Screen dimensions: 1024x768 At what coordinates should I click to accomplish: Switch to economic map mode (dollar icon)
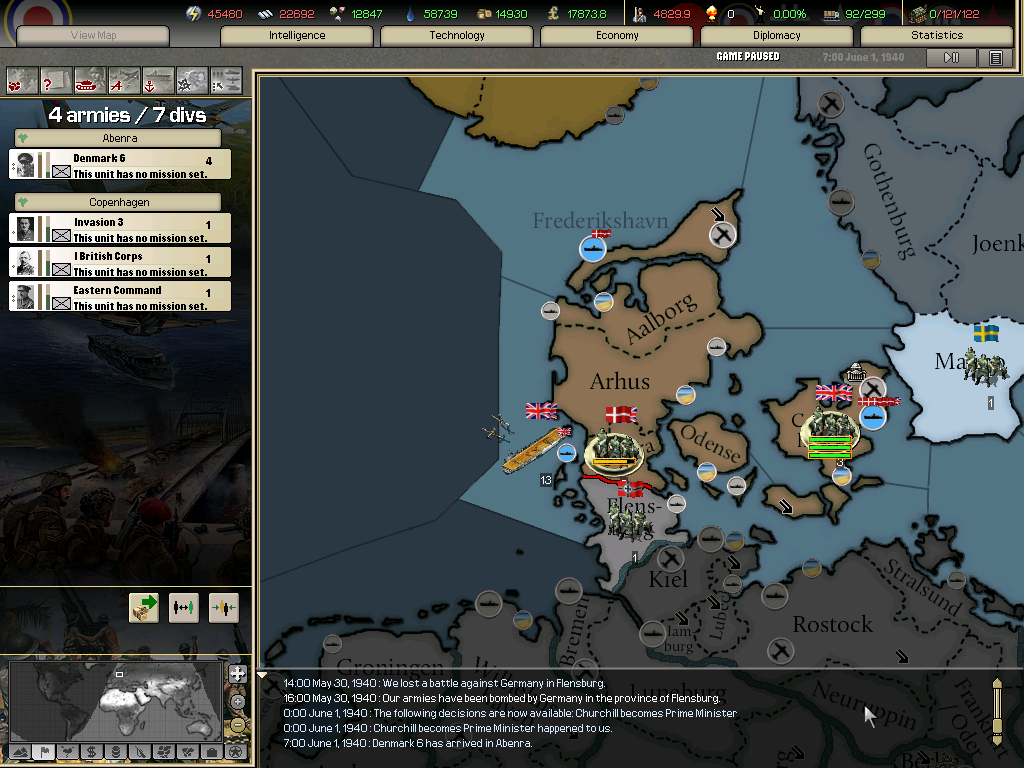91,752
